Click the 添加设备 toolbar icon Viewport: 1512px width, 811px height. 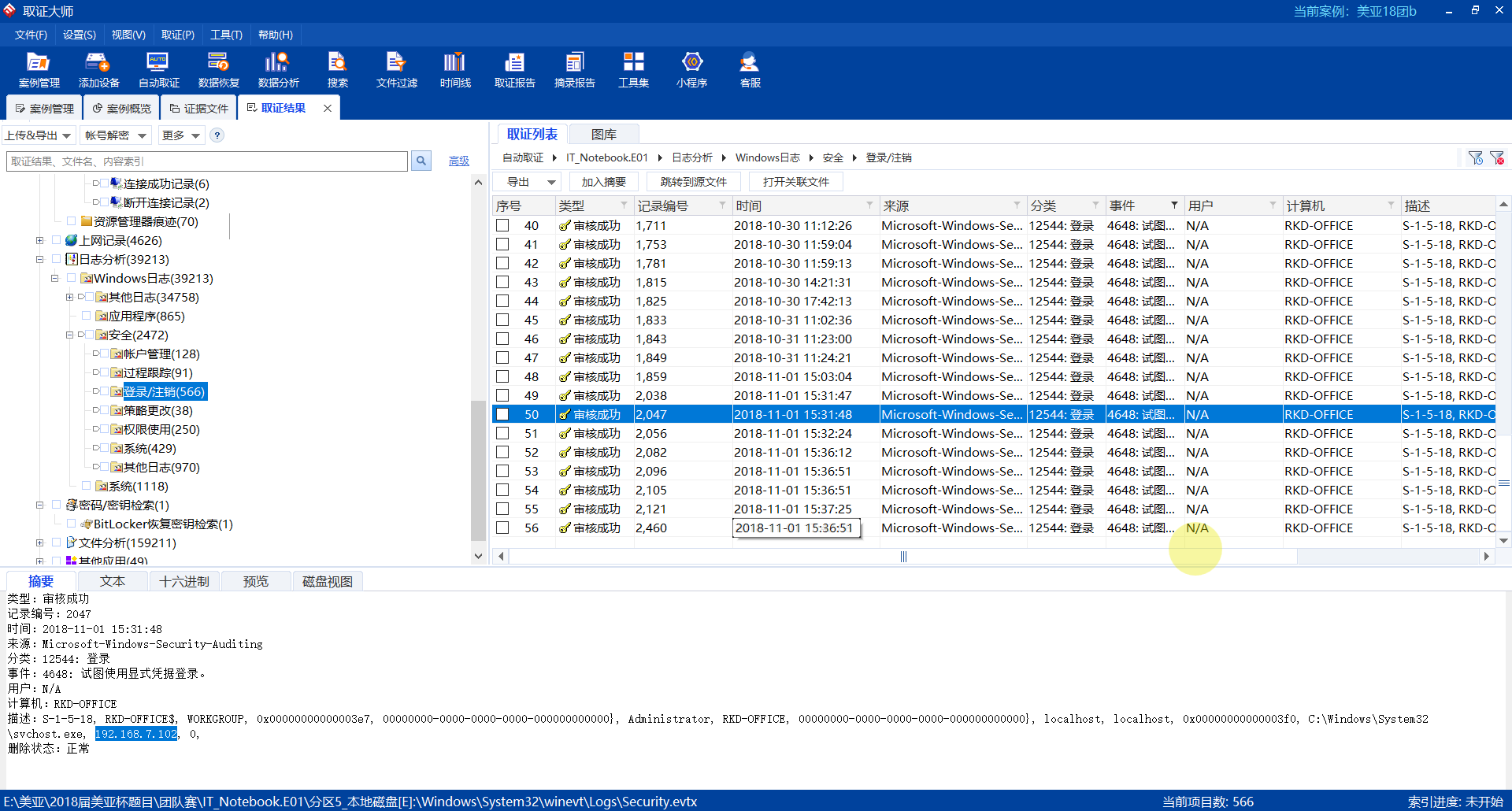click(98, 69)
